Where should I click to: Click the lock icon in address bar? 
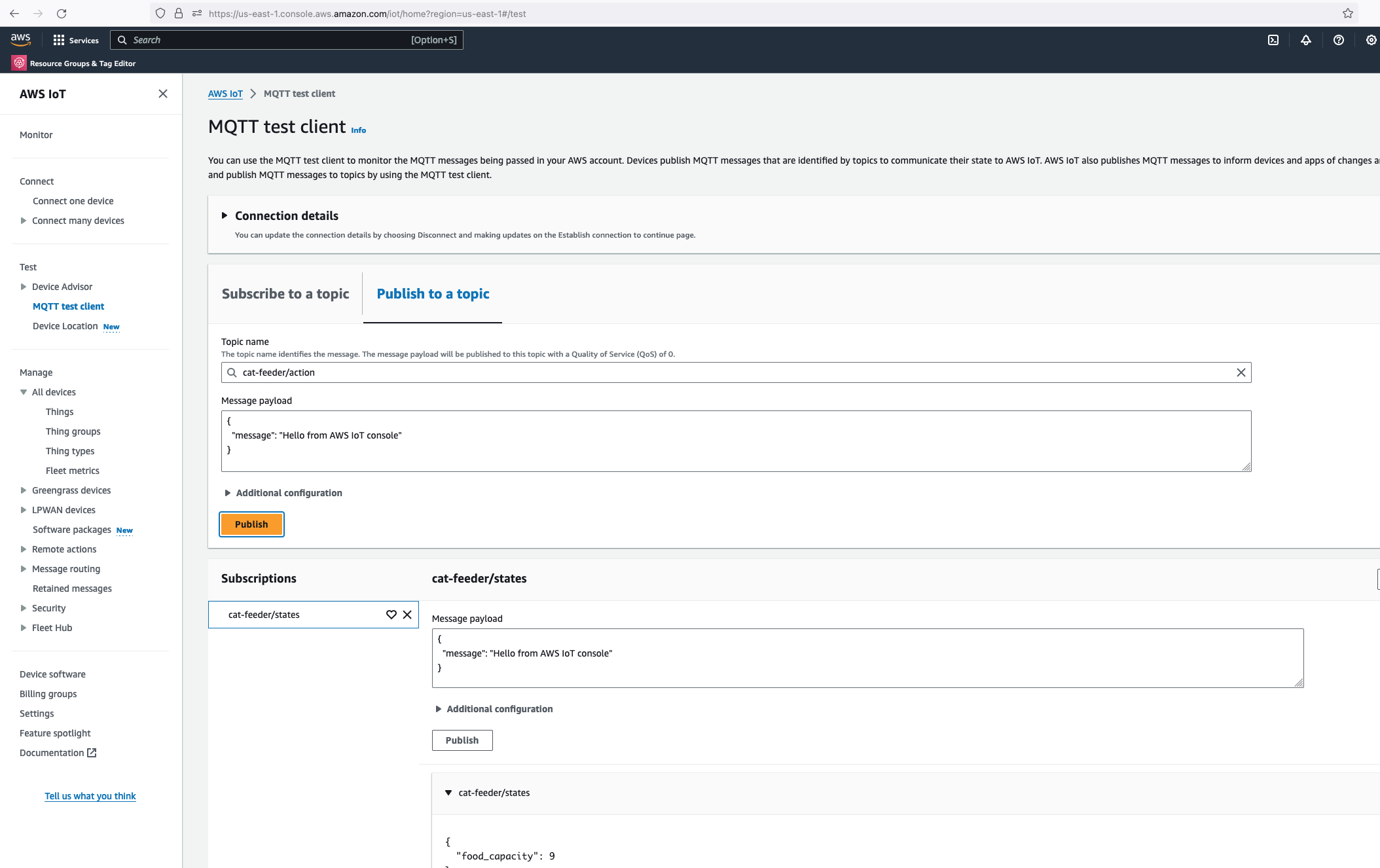tap(179, 13)
